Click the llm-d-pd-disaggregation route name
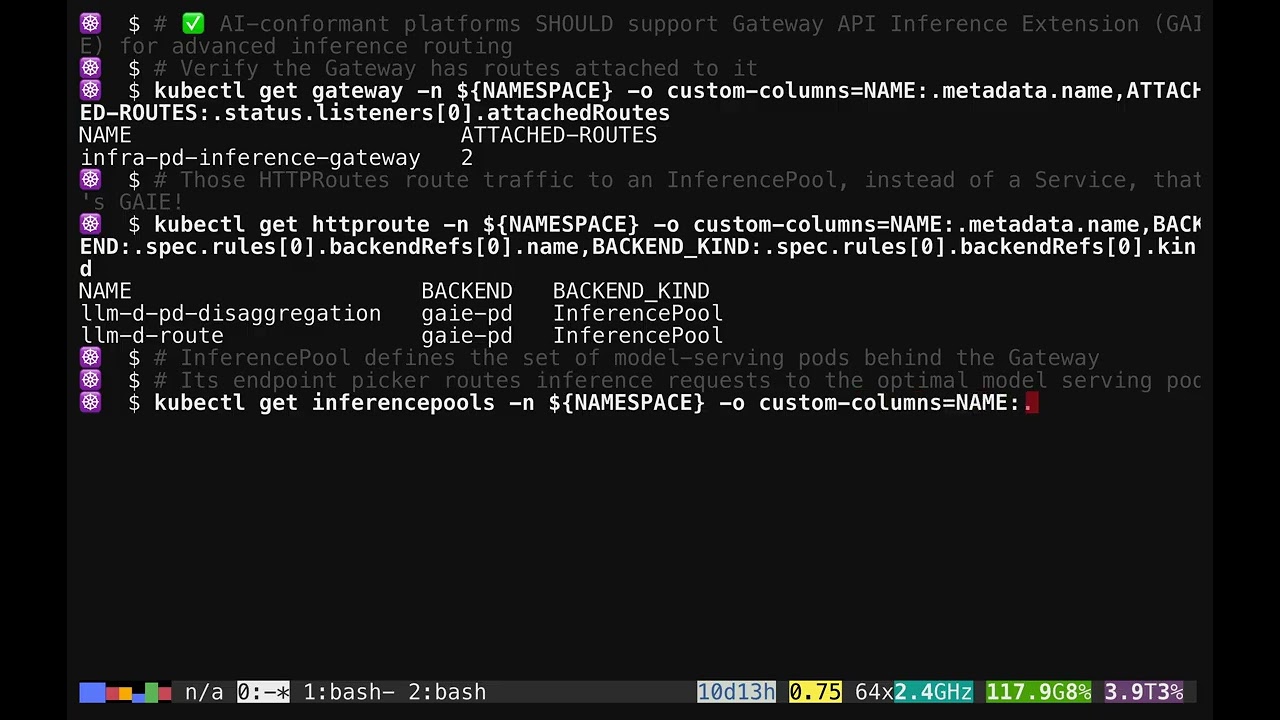 pyautogui.click(x=231, y=313)
